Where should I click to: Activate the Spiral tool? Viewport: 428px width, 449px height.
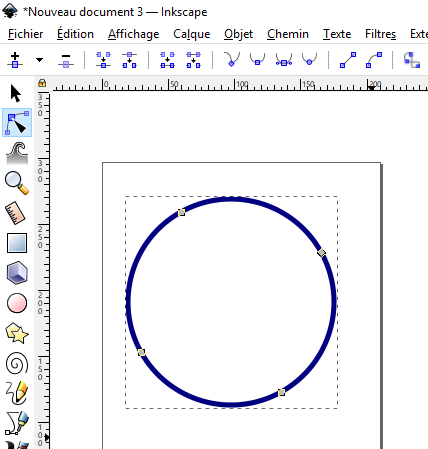[17, 363]
